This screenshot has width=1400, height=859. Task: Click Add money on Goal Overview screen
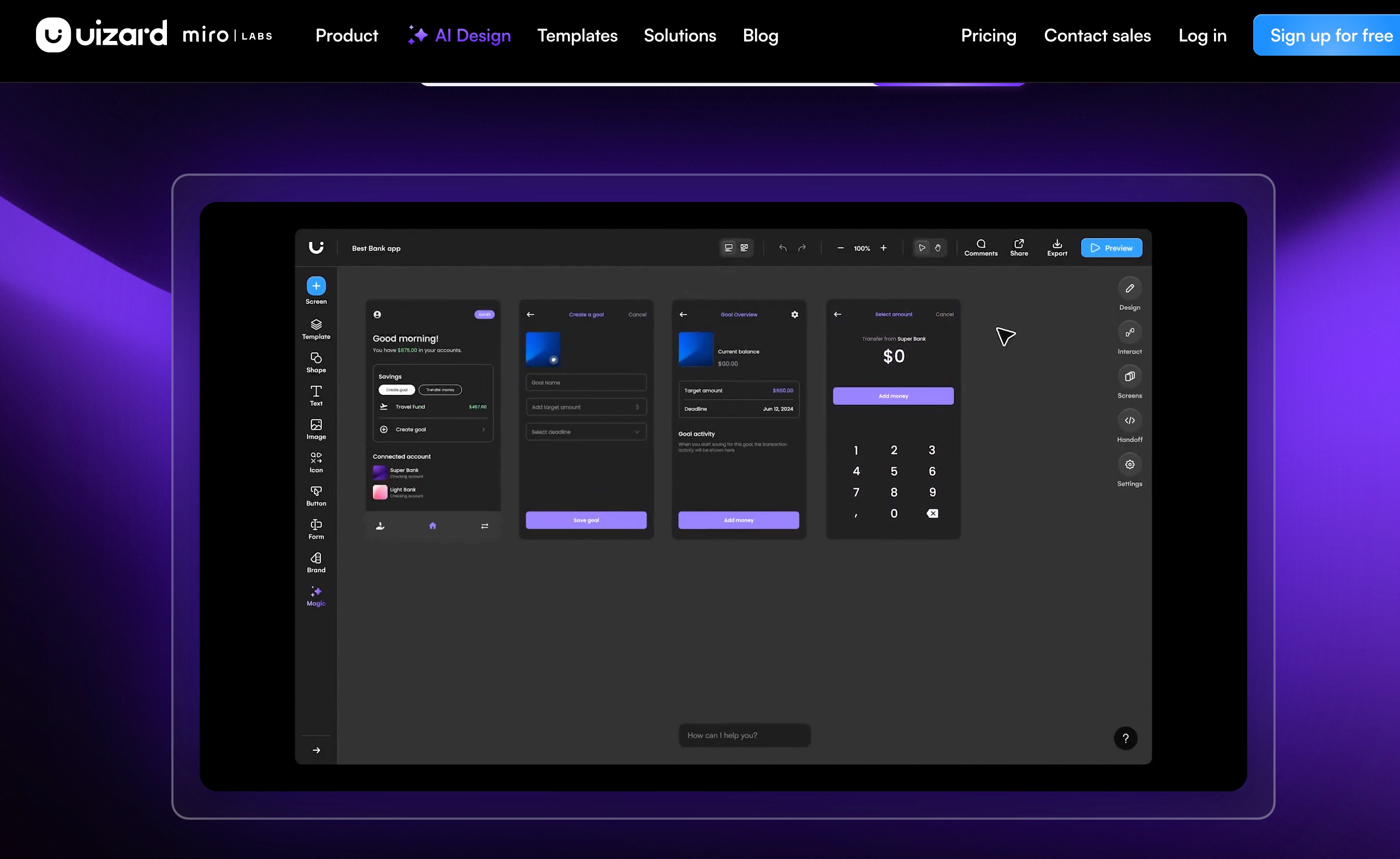point(739,520)
